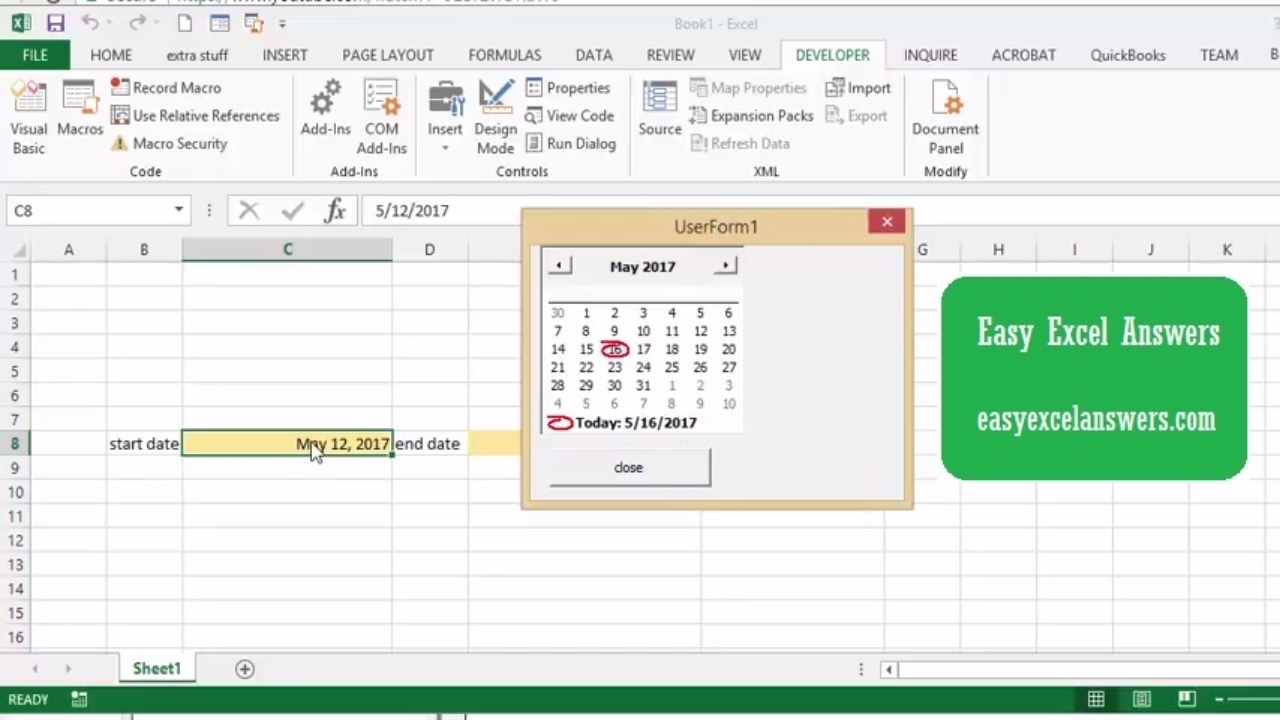
Task: Click the macro recording icon in status bar
Action: (x=79, y=699)
